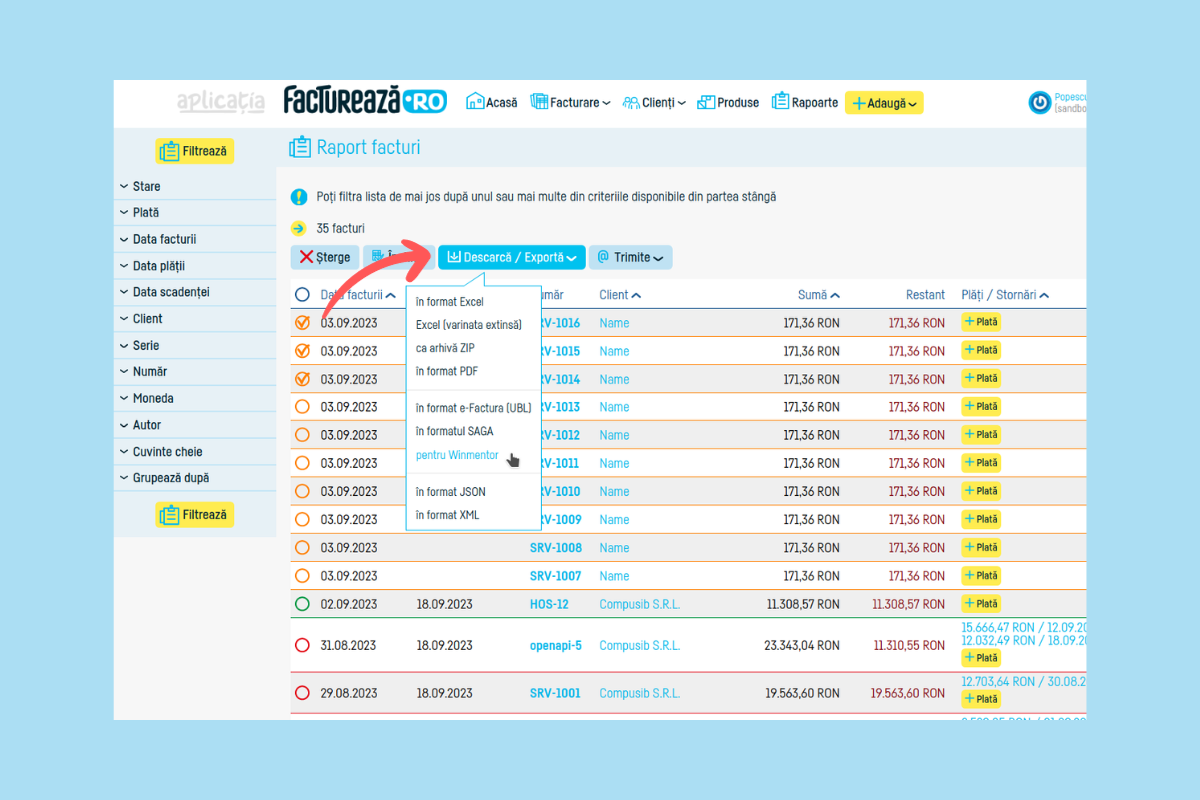The image size is (1200, 800).
Task: Open invoice link SRV-1001
Action: [x=555, y=693]
